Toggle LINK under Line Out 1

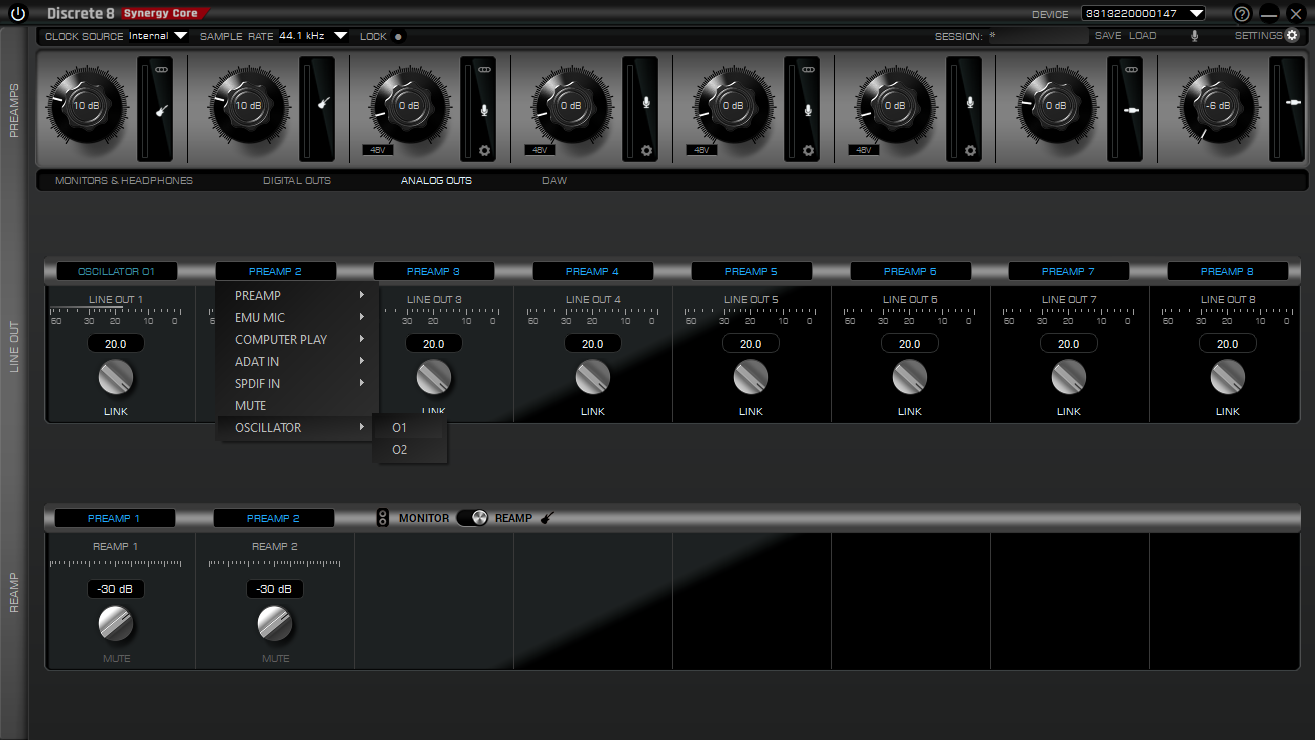tap(116, 411)
